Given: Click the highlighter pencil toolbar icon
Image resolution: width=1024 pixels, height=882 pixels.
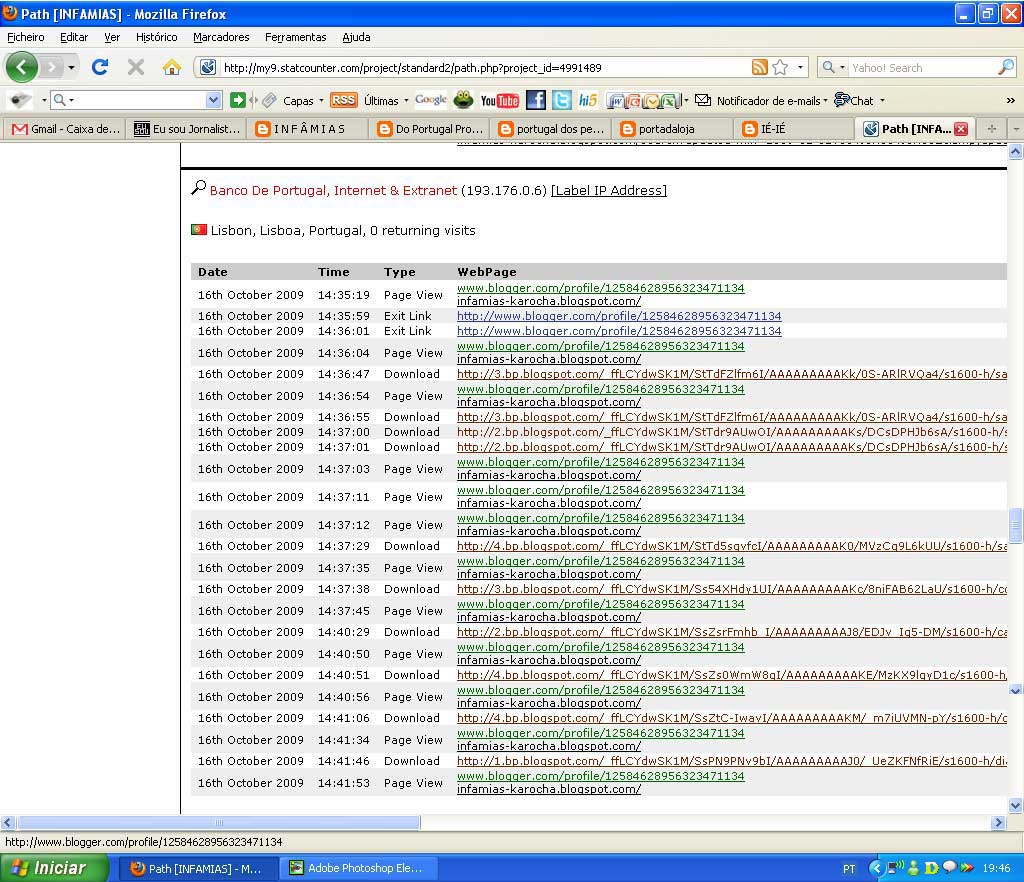Looking at the screenshot, I should coord(270,100).
